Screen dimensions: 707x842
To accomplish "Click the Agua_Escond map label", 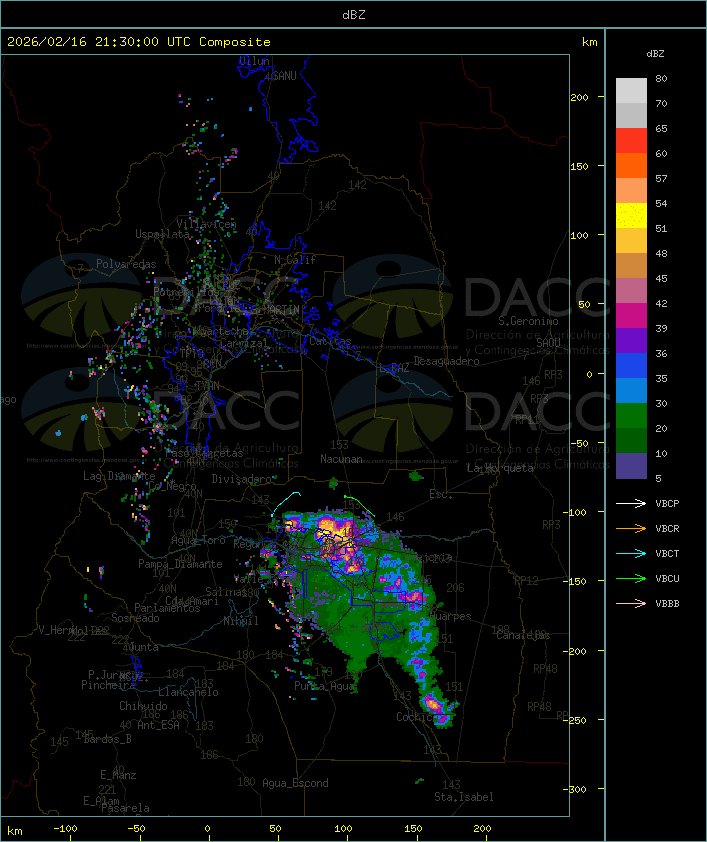I will point(295,783).
